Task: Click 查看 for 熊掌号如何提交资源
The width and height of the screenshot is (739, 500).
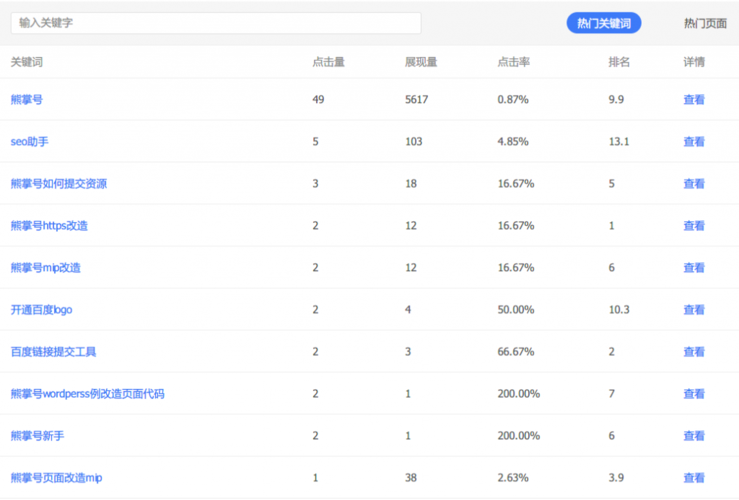Action: [x=694, y=183]
